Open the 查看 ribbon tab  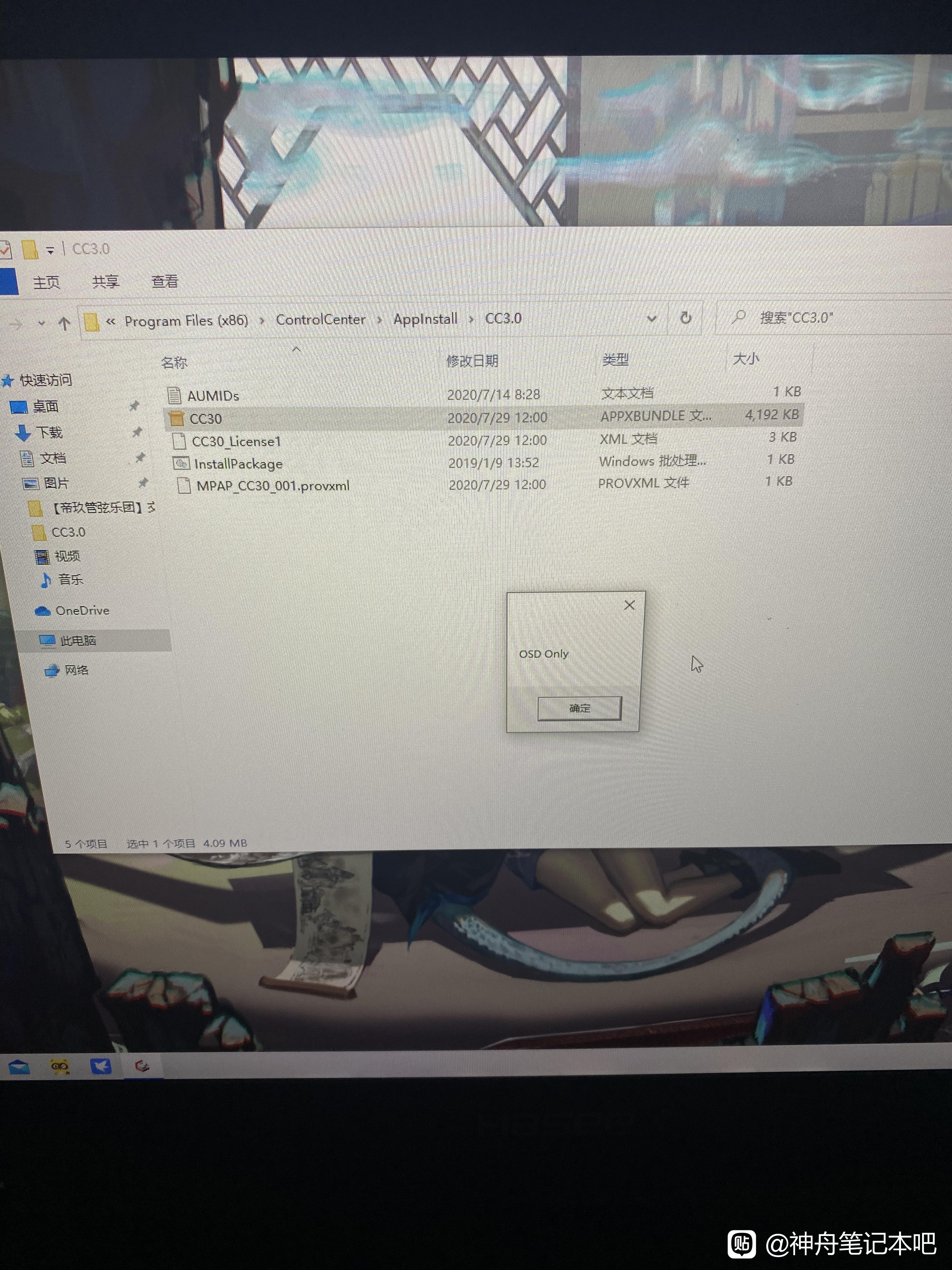click(x=165, y=281)
